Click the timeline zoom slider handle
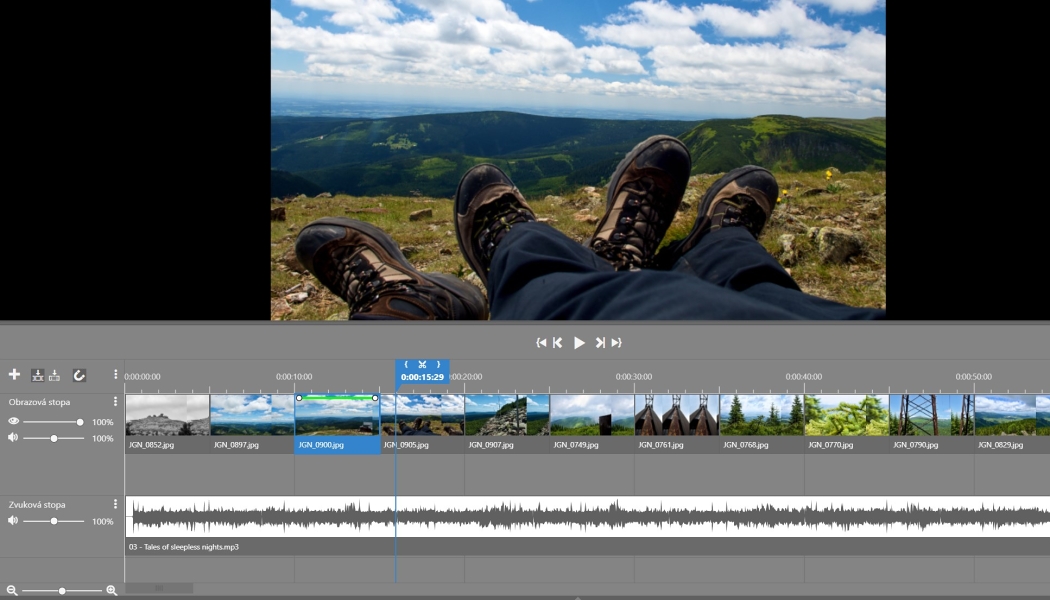 point(62,591)
